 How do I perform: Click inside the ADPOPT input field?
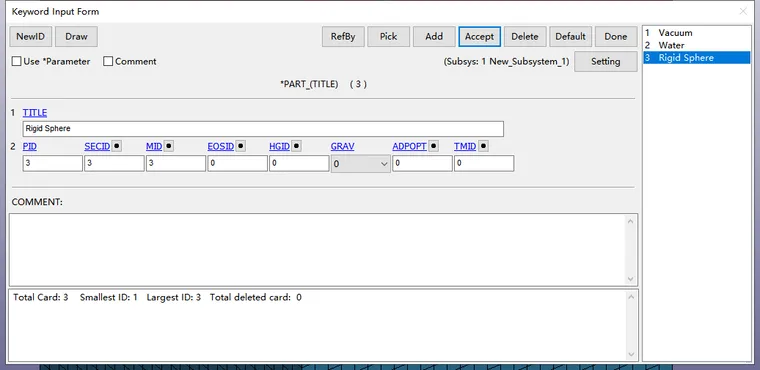pos(422,163)
